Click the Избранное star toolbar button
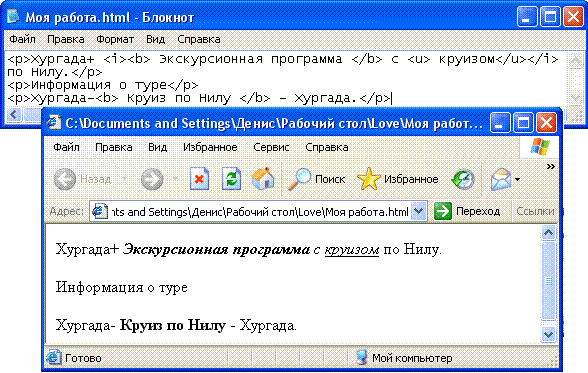Screen dimensions: 588x373 398,179
